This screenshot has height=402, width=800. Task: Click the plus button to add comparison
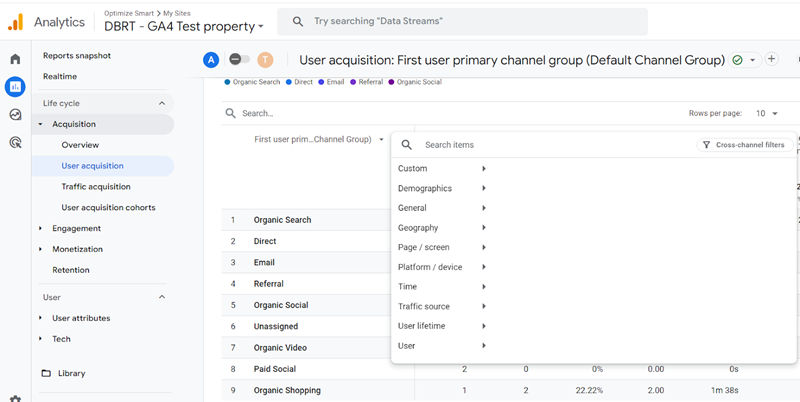coord(771,59)
